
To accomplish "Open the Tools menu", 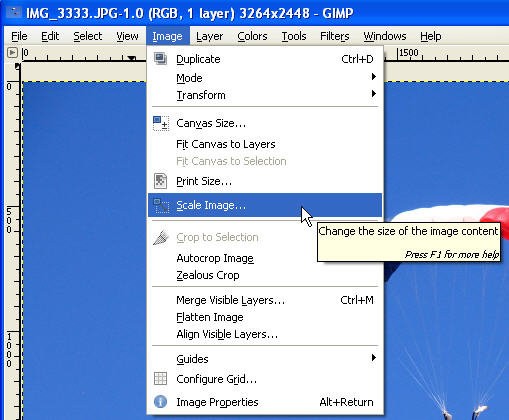I will (x=294, y=36).
